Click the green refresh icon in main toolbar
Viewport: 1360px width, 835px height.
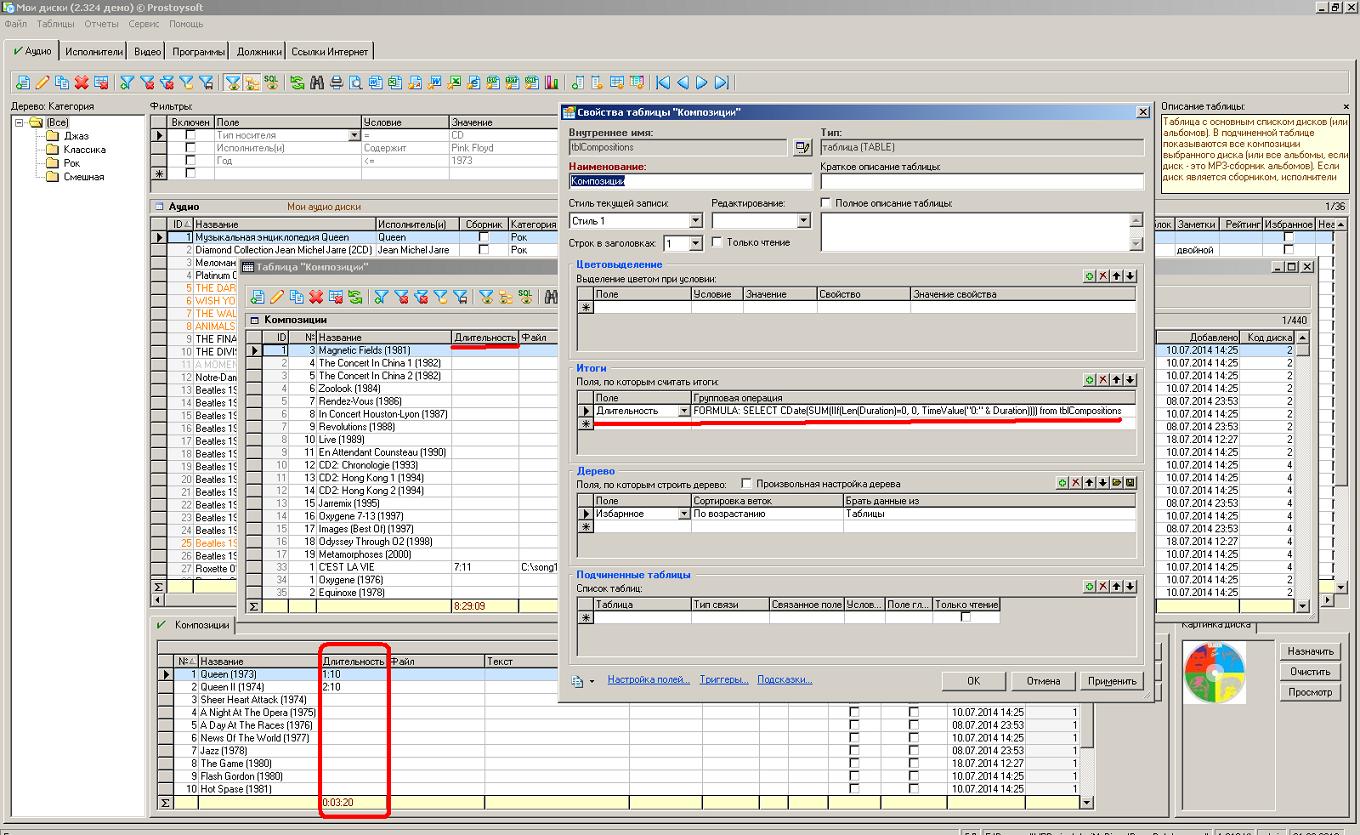pos(297,82)
